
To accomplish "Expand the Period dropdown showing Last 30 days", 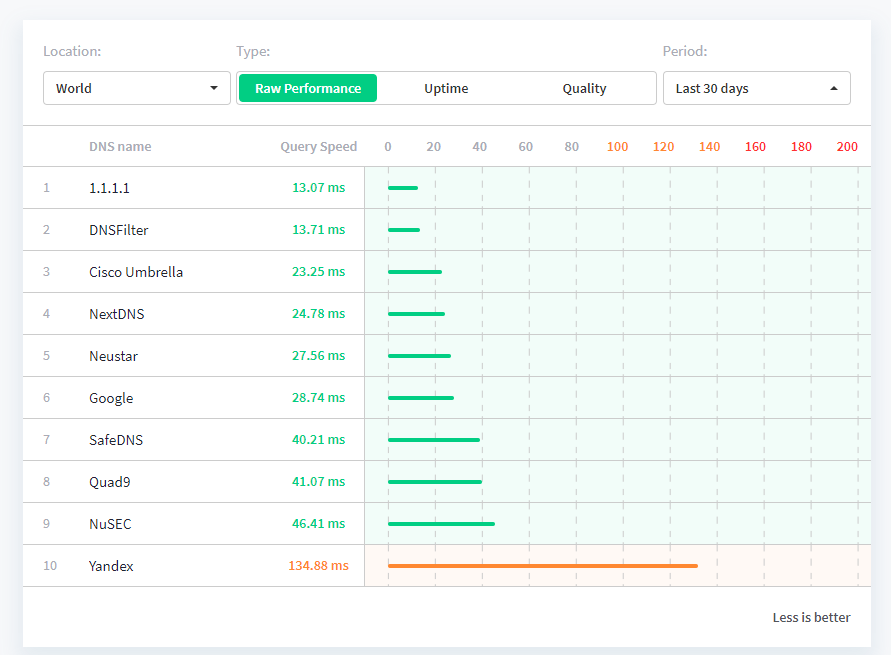I will (x=756, y=88).
